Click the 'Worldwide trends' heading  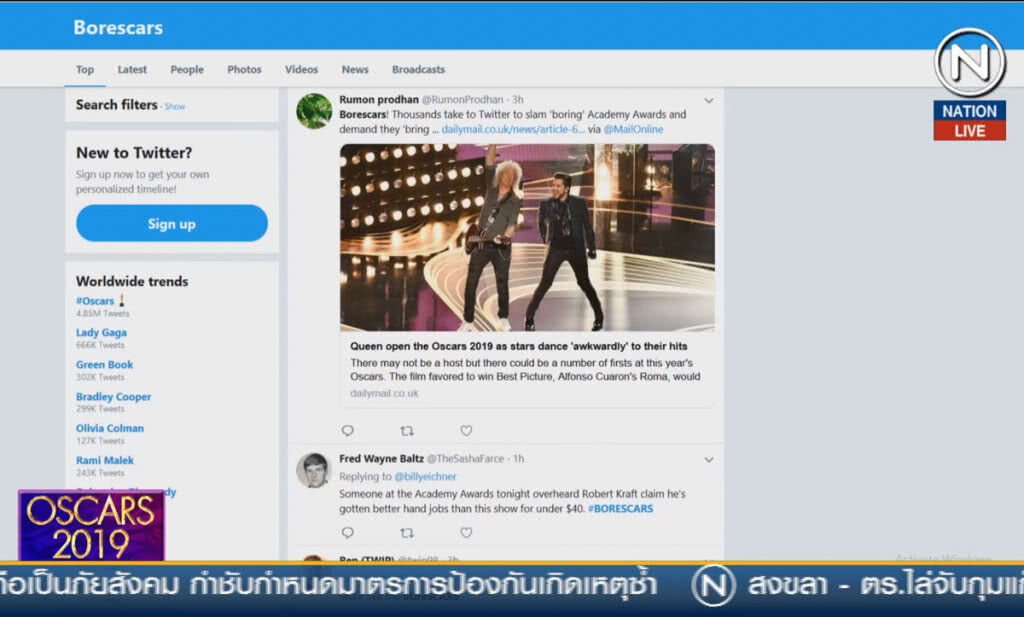132,281
